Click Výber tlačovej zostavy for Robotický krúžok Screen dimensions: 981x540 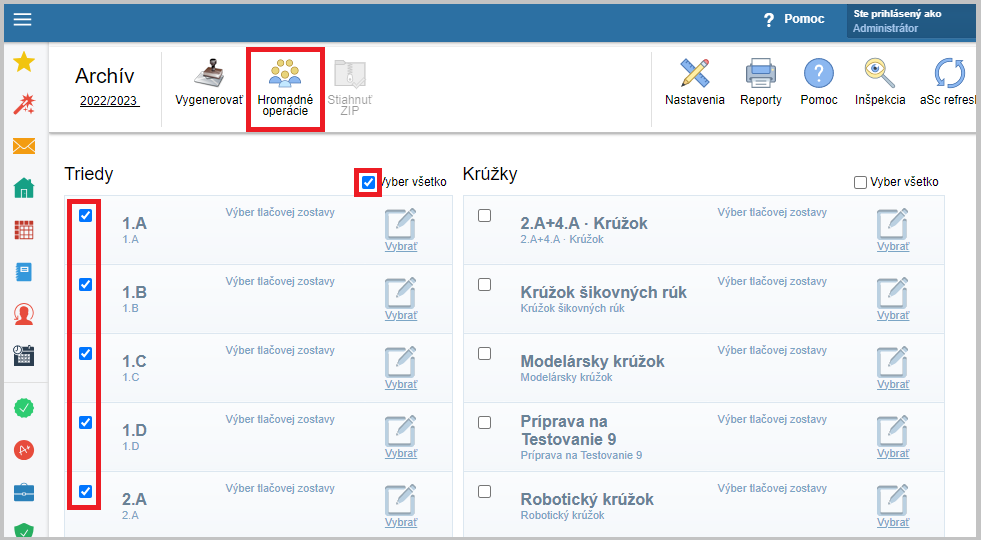(x=772, y=488)
